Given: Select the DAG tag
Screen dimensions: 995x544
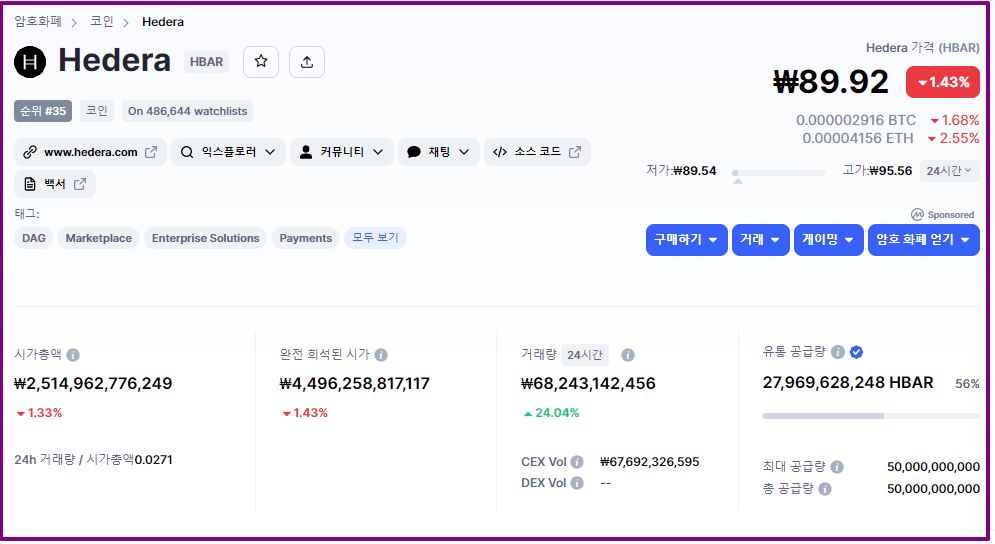Looking at the screenshot, I should [34, 238].
